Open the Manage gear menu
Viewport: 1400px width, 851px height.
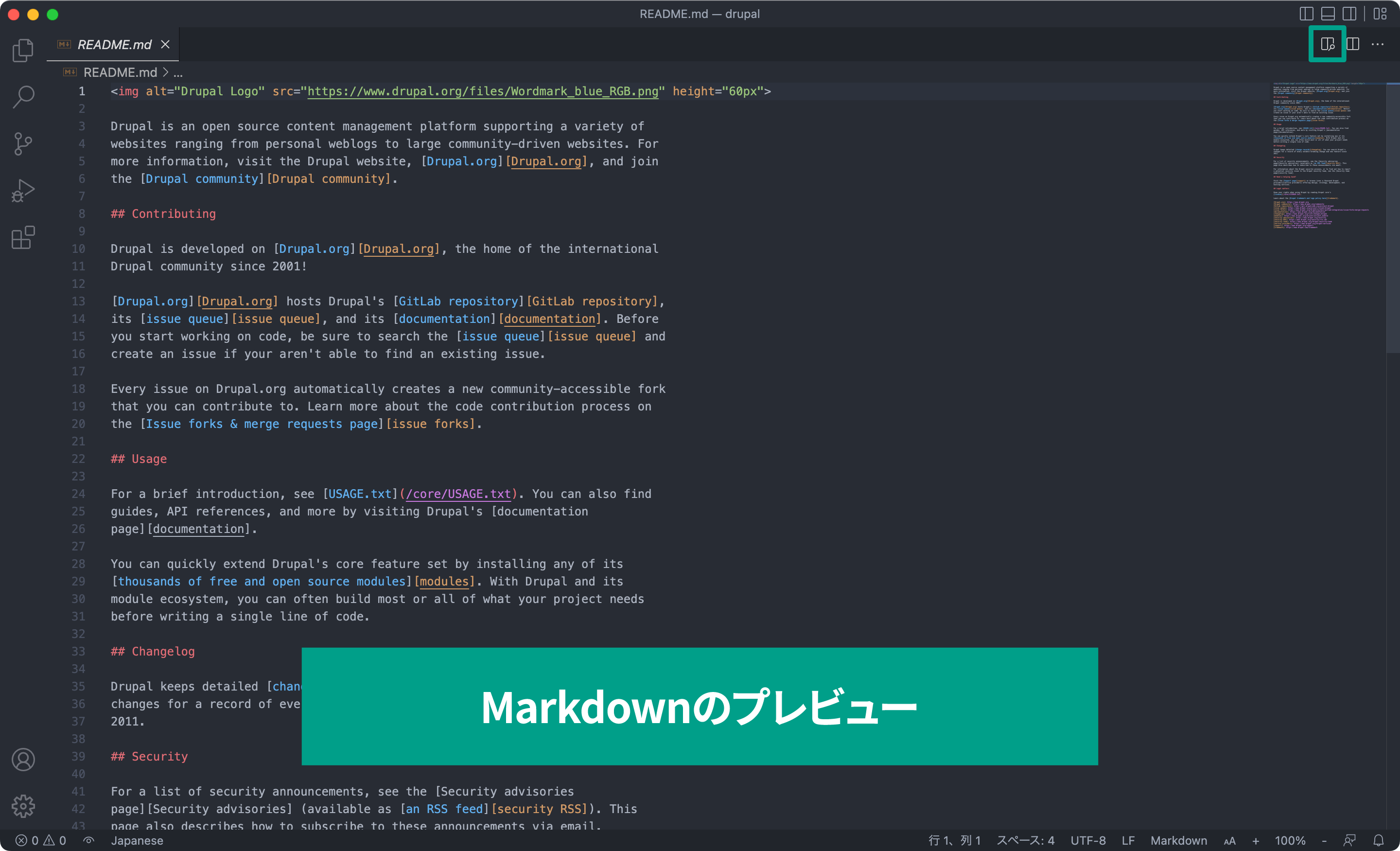coord(23,806)
